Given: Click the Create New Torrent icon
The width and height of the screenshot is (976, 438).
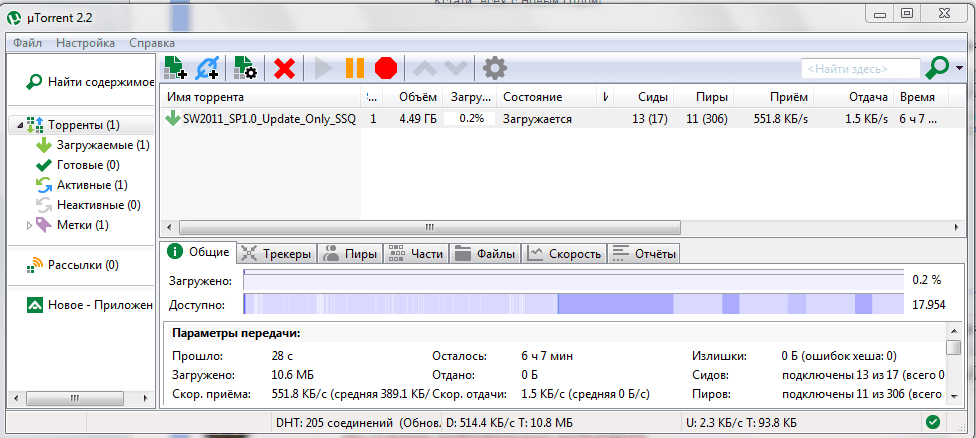Looking at the screenshot, I should tap(245, 67).
